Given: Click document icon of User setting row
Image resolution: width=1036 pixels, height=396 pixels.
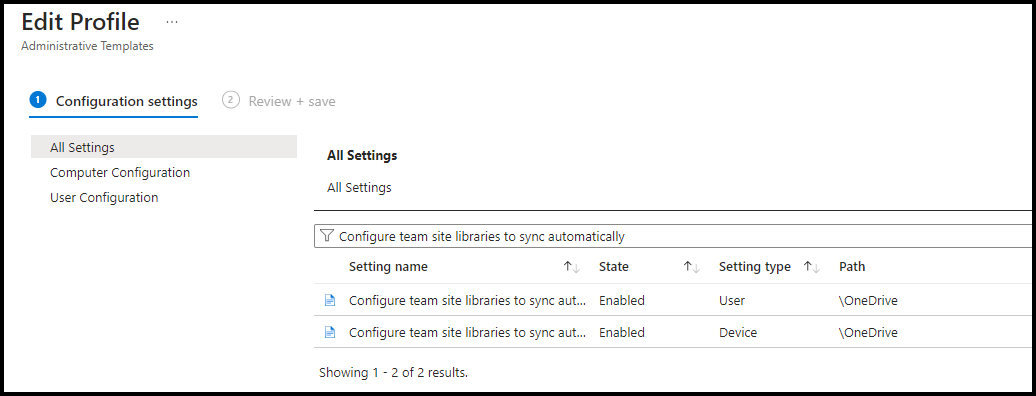Looking at the screenshot, I should [x=330, y=301].
